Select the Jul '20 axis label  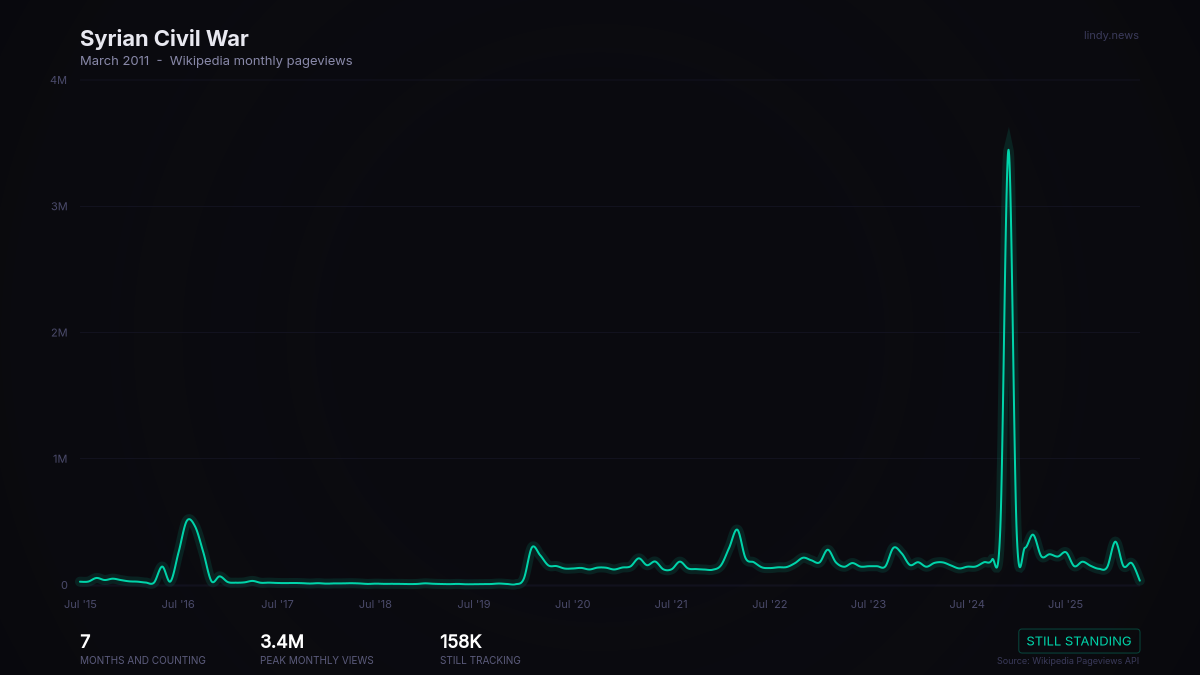573,604
